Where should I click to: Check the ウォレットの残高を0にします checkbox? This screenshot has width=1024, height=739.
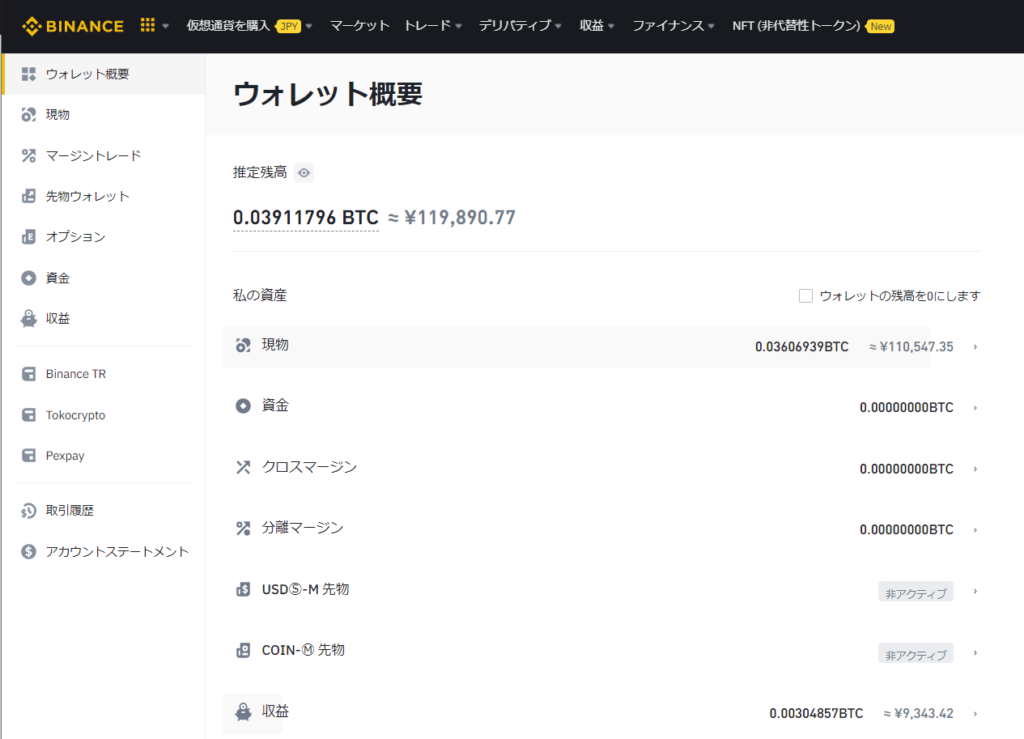coord(806,296)
